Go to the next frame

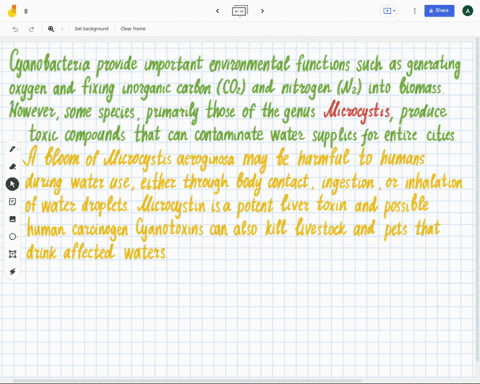pyautogui.click(x=262, y=11)
